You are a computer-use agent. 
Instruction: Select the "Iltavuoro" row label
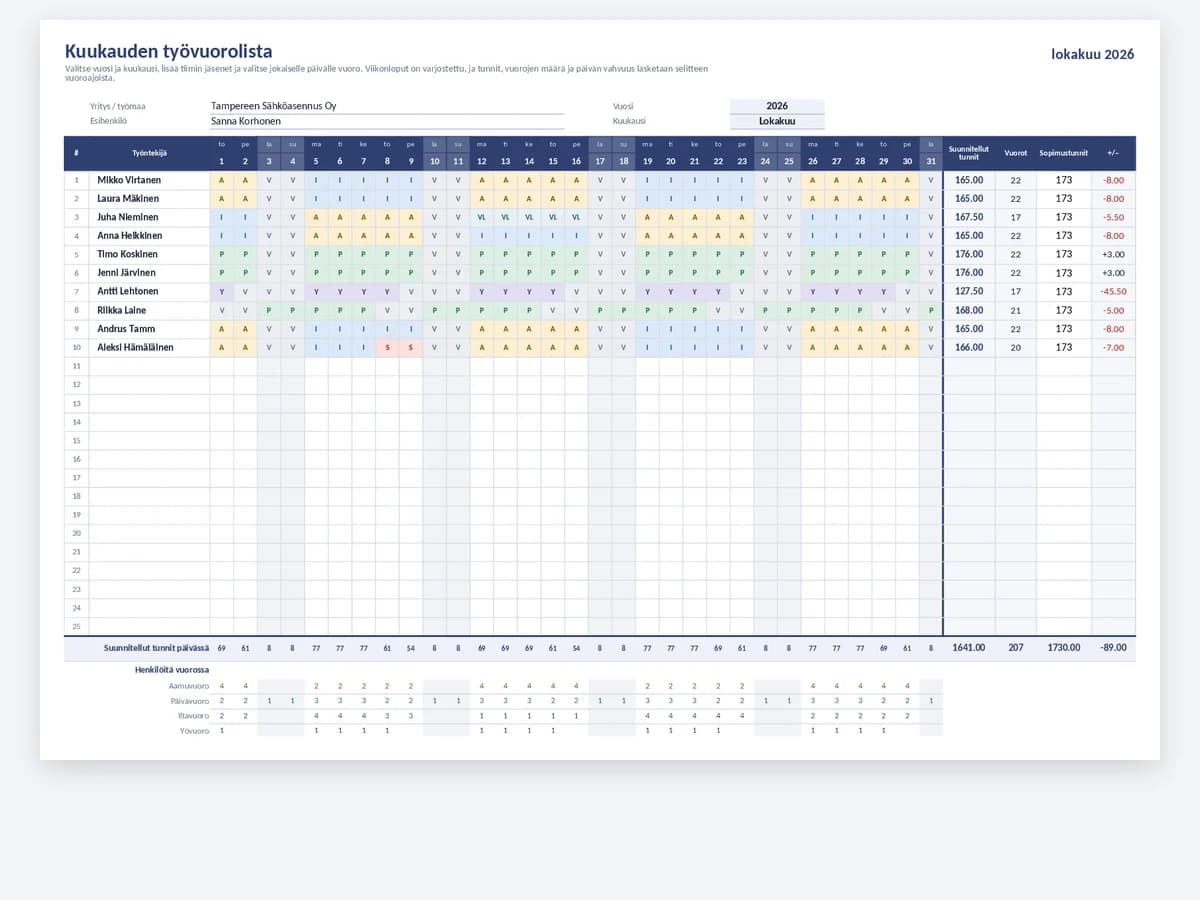click(193, 716)
